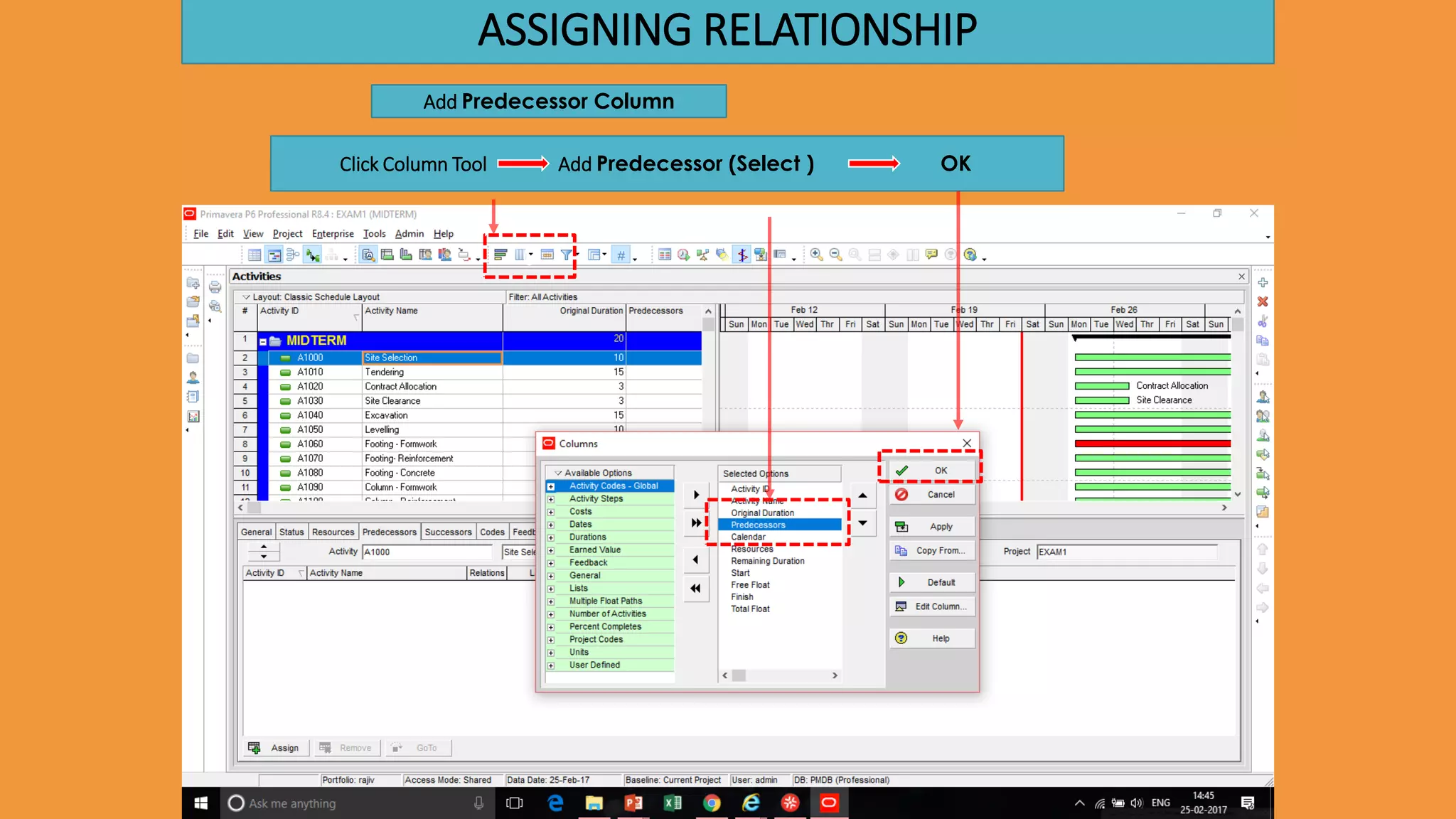
Task: Expand the Durations option group
Action: click(x=551, y=537)
